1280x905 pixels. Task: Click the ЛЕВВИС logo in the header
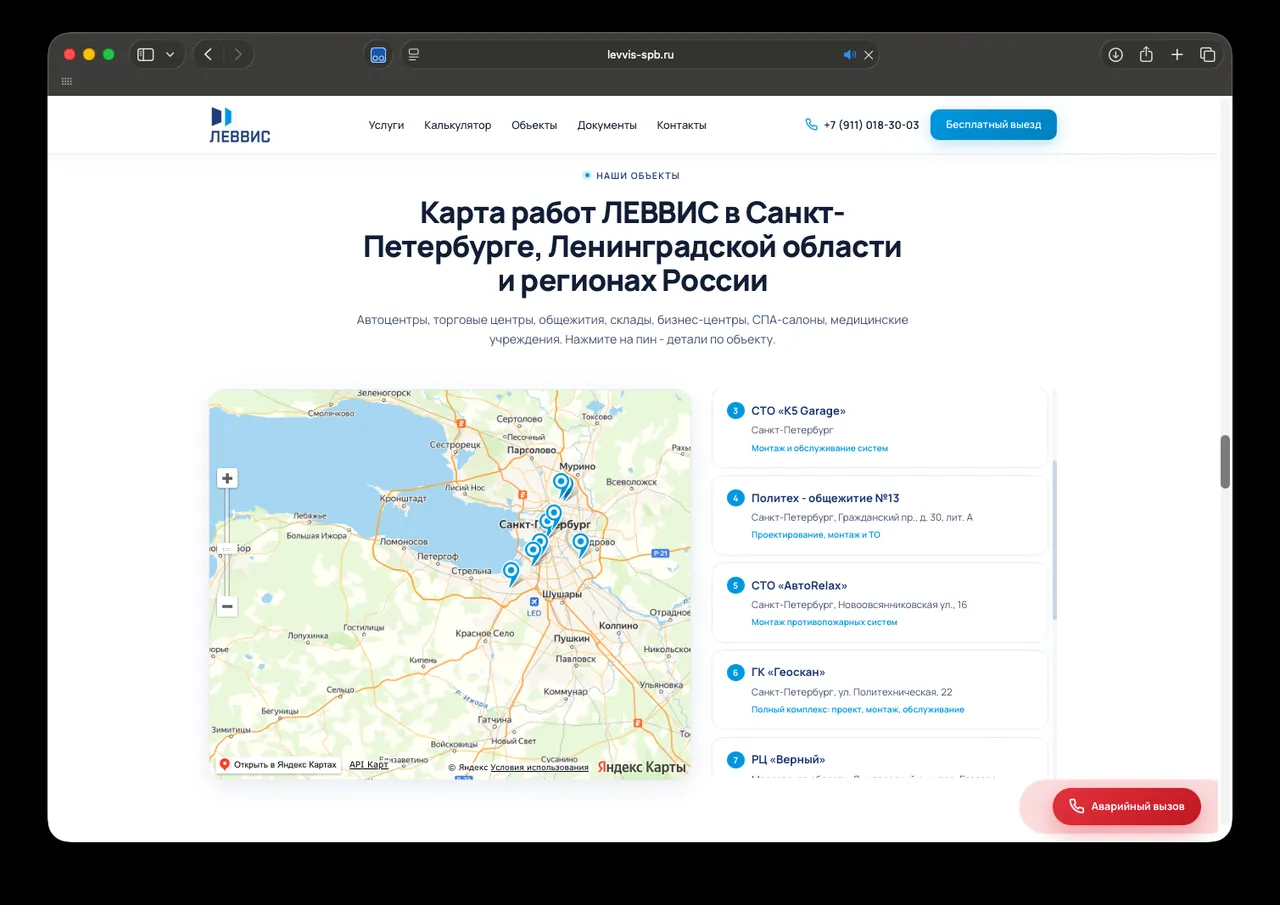[x=240, y=125]
